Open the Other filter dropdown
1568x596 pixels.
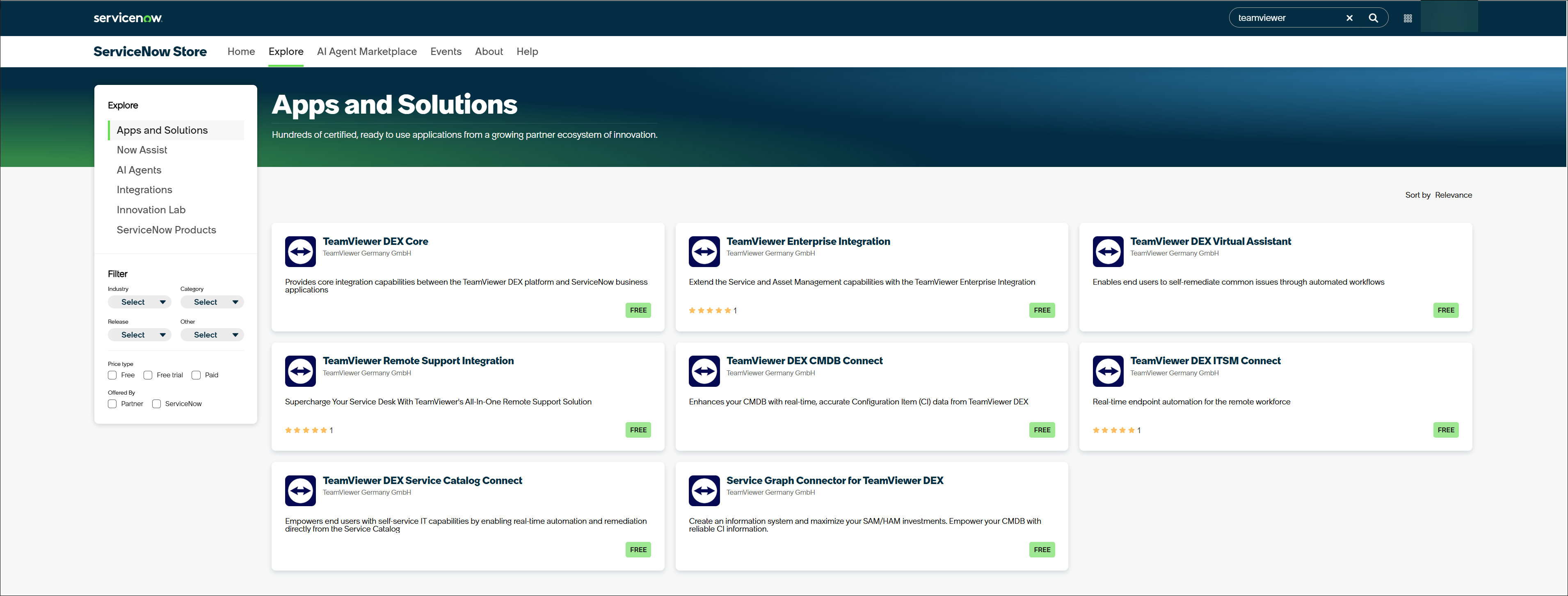coord(212,335)
